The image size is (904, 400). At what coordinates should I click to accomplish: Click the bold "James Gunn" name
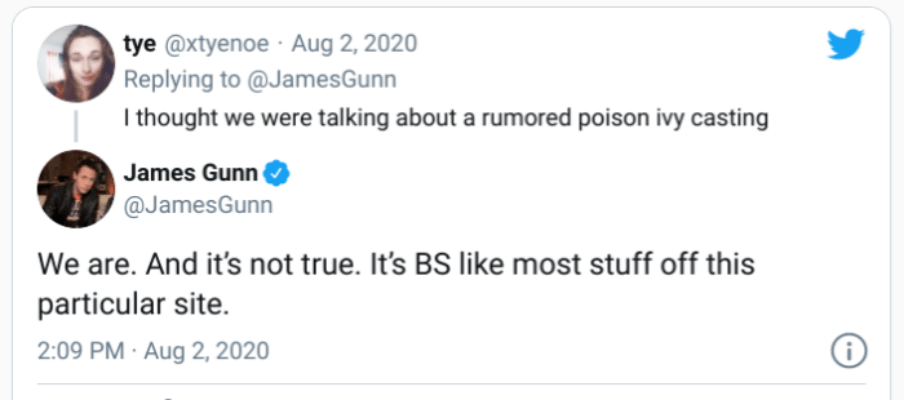[x=190, y=174]
